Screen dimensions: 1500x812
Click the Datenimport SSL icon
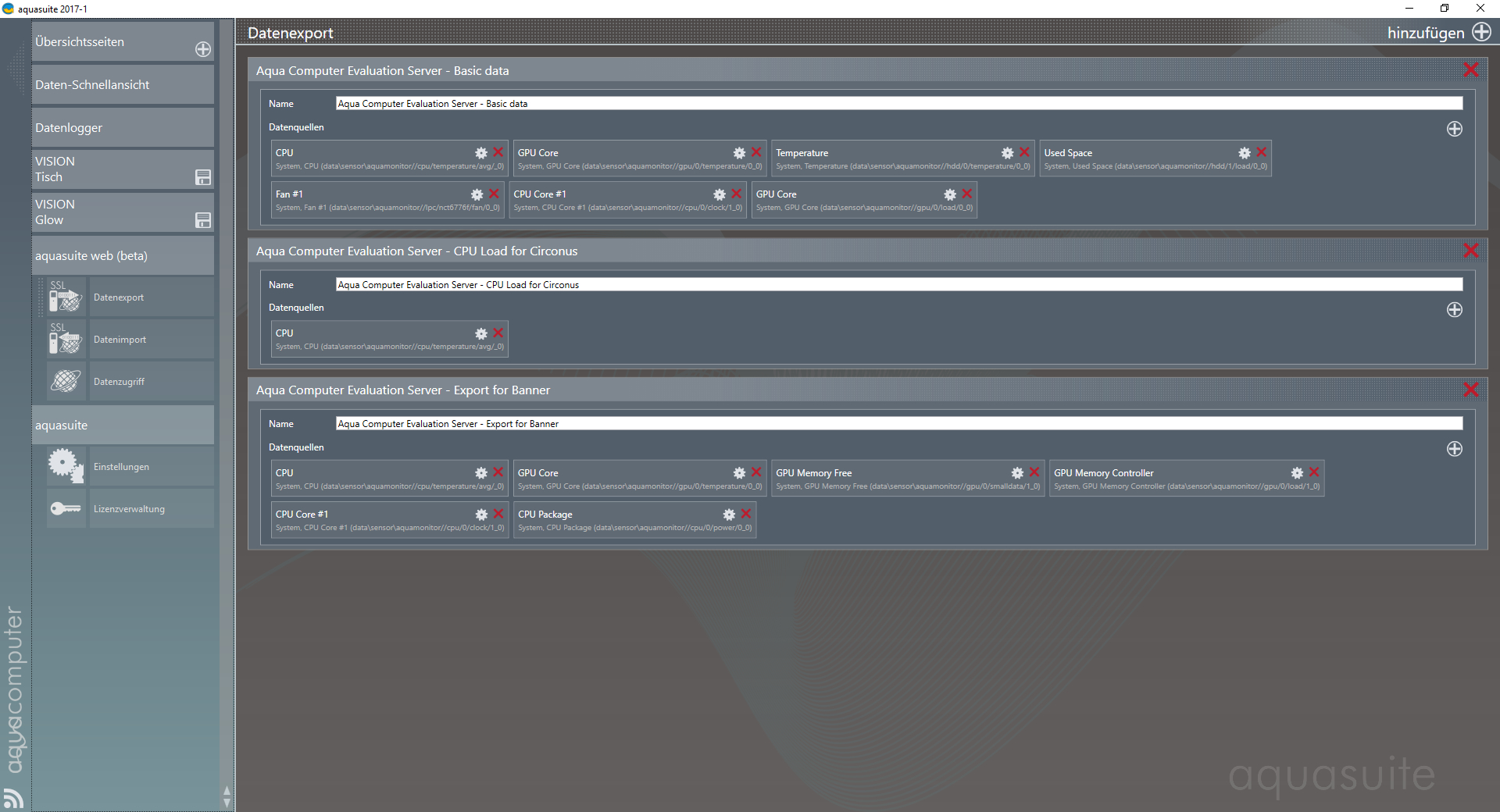pos(66,339)
